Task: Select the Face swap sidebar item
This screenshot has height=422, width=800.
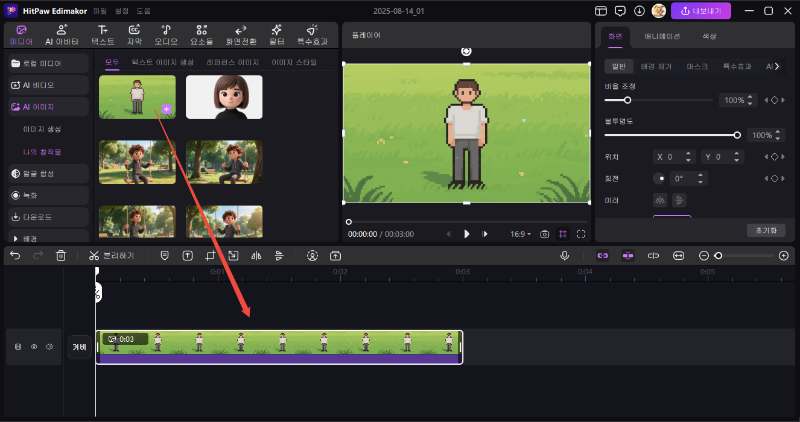Action: [48, 174]
